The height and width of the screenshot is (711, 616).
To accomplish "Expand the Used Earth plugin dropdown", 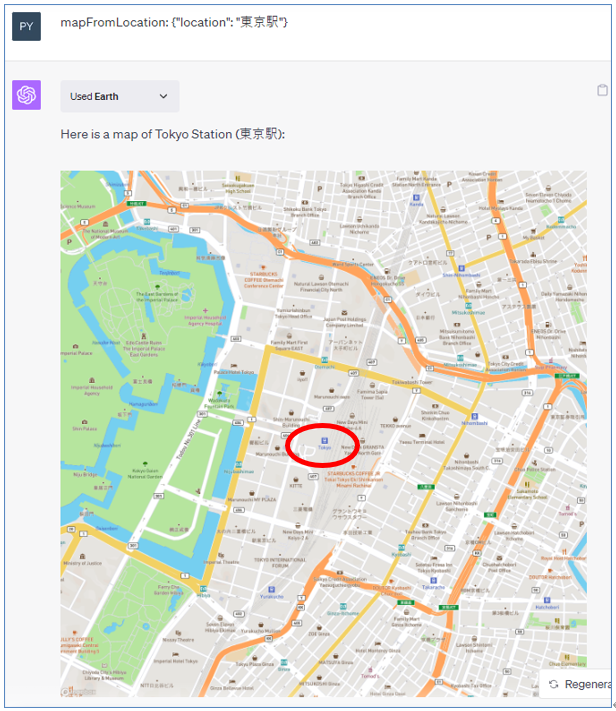I will click(x=120, y=96).
